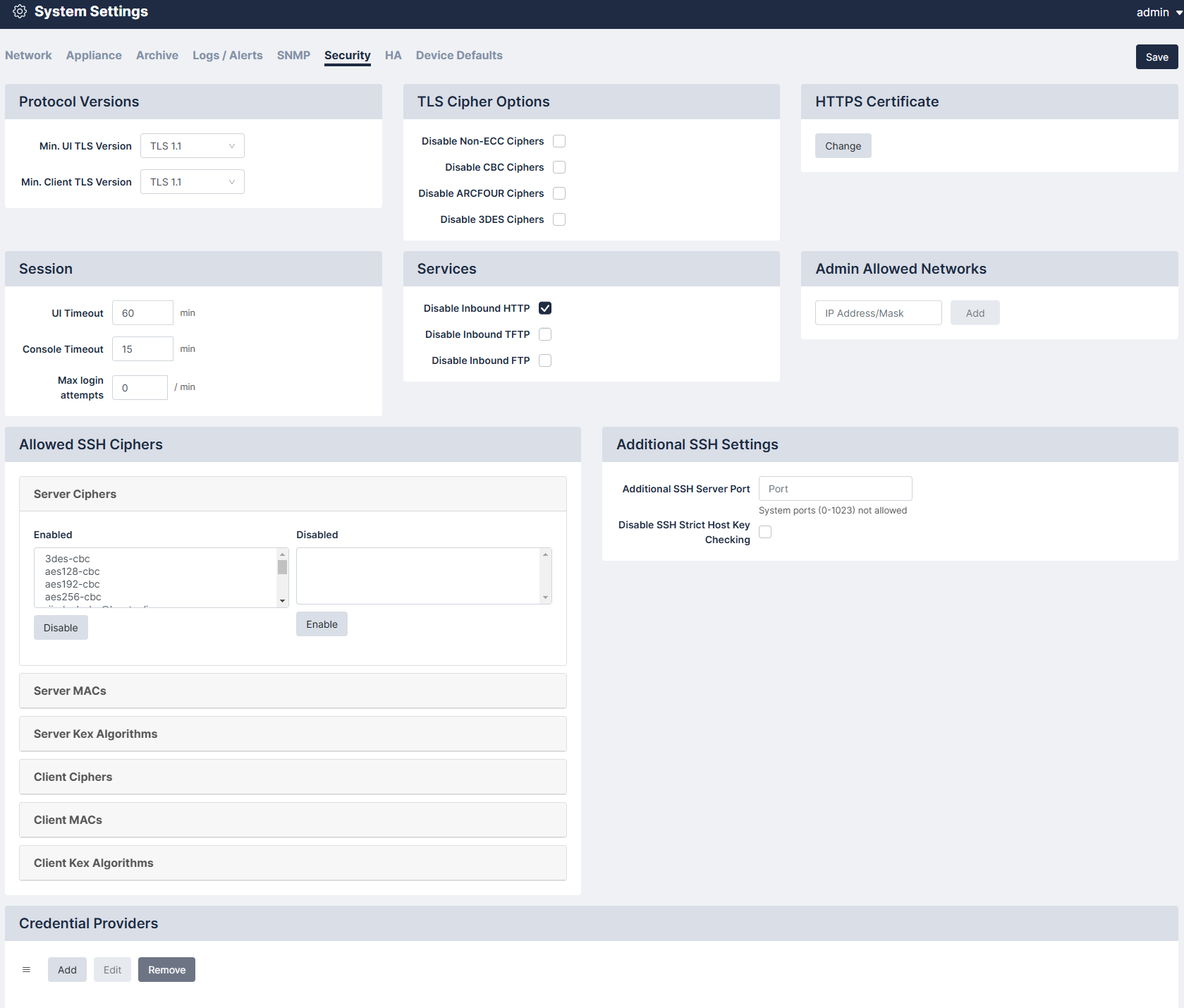1184x1008 pixels.
Task: Go to the Logs / Alerts tab
Action: point(227,55)
